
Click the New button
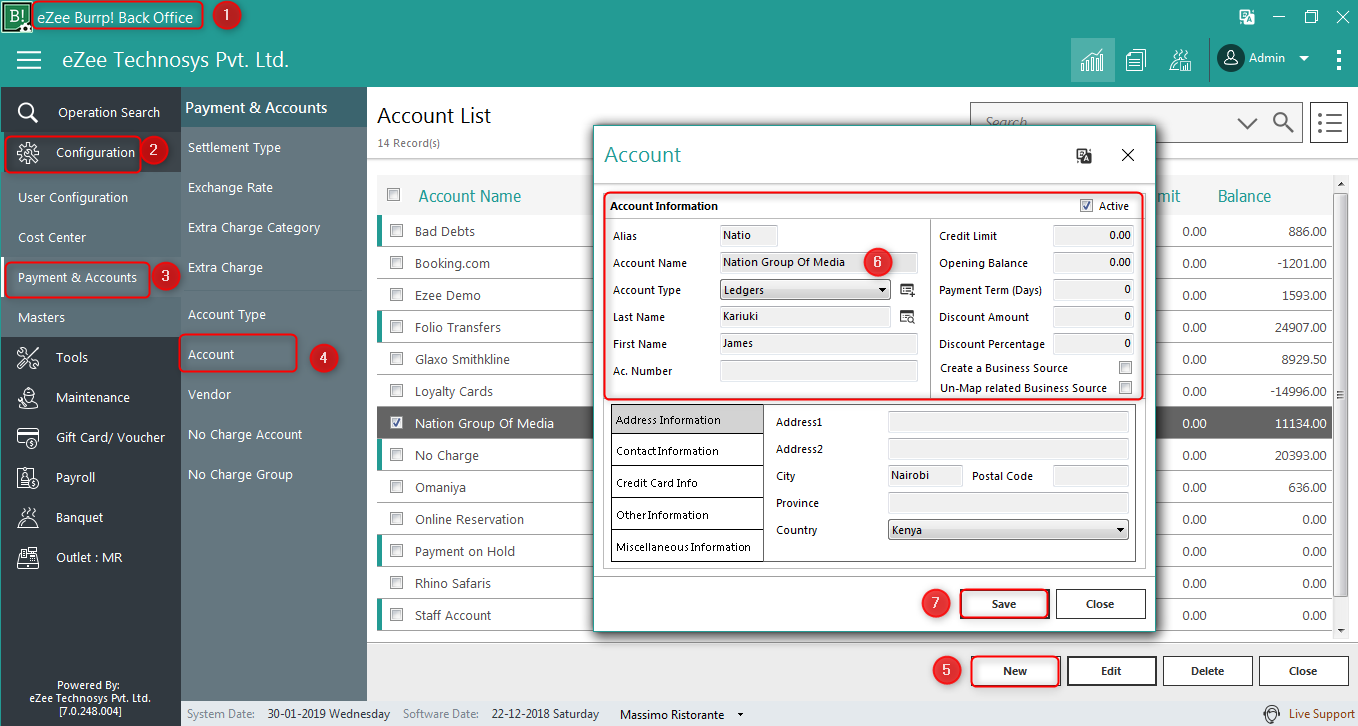pos(1015,671)
